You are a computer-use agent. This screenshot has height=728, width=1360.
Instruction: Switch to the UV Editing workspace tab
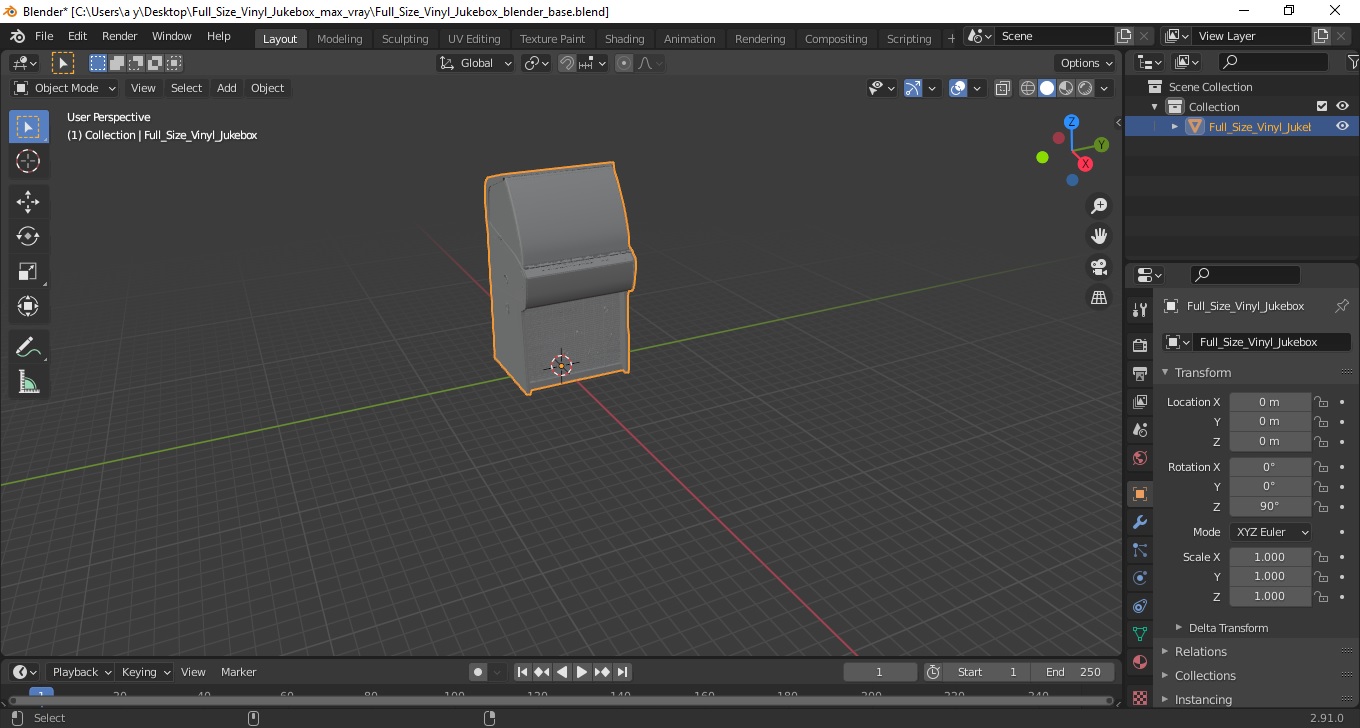pyautogui.click(x=474, y=39)
